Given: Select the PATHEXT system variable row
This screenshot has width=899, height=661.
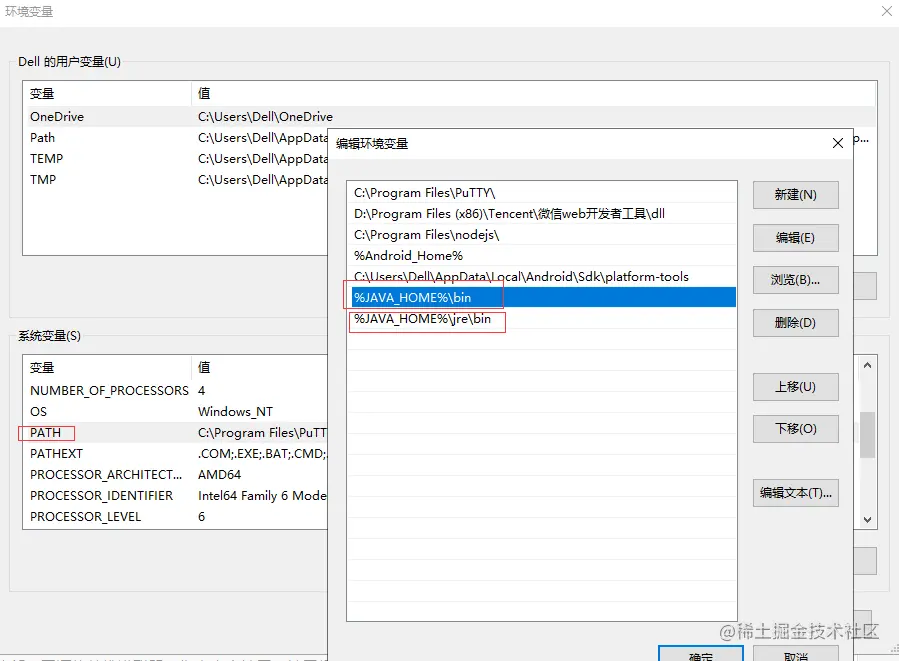Looking at the screenshot, I should (x=177, y=453).
